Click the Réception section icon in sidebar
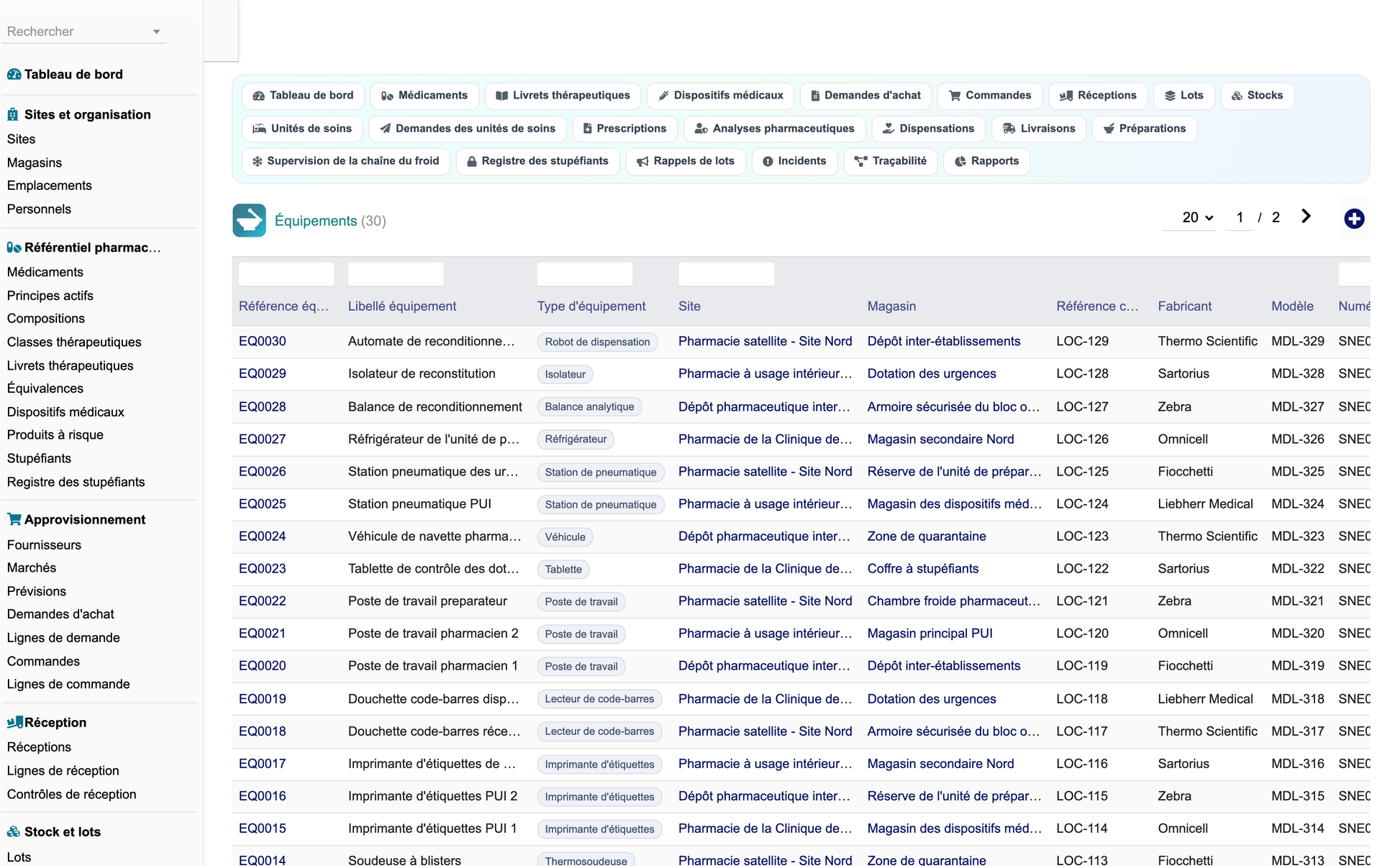1400x866 pixels. [14, 722]
